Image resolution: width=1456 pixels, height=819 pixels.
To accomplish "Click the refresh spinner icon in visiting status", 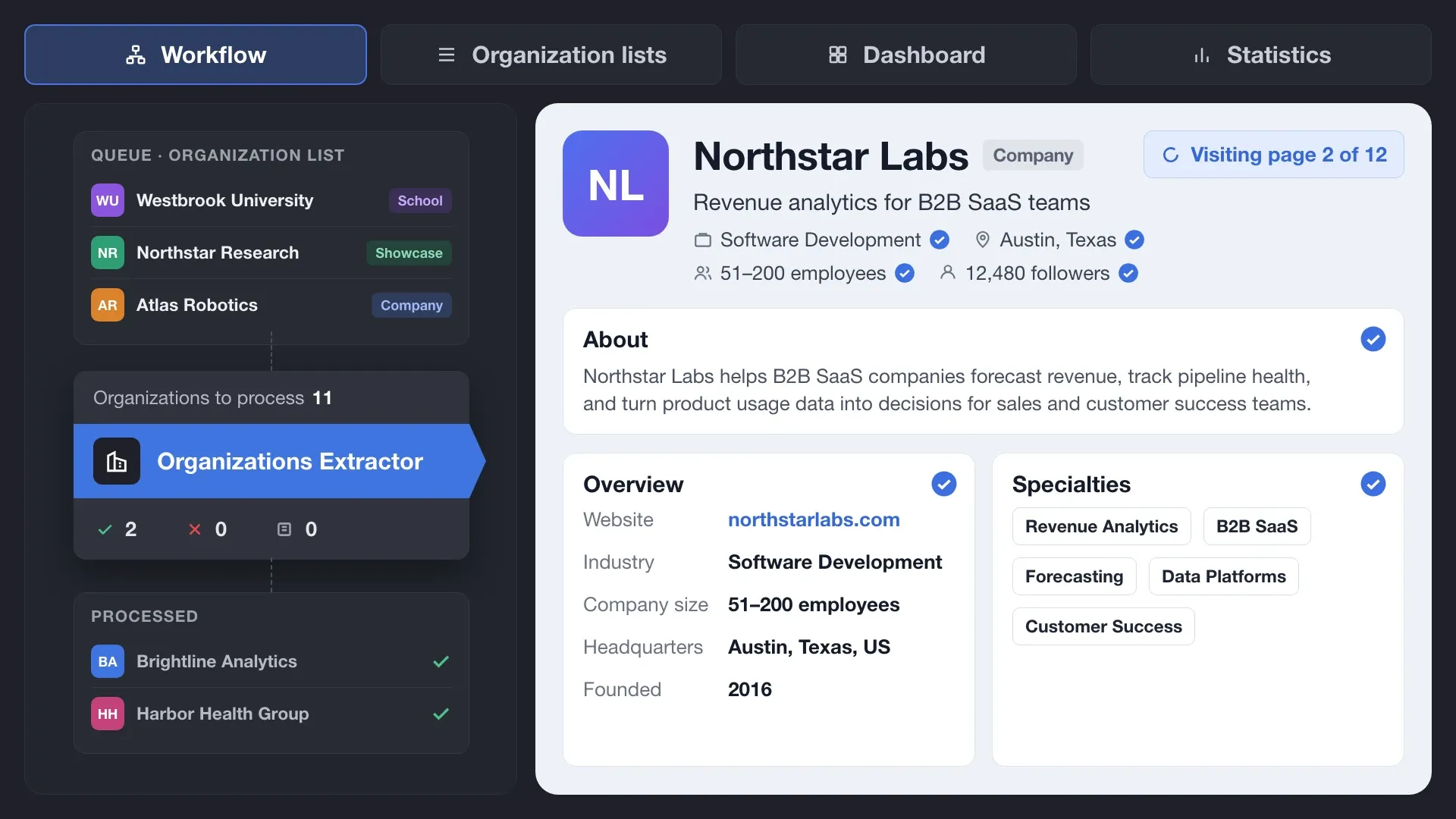I will (x=1171, y=155).
